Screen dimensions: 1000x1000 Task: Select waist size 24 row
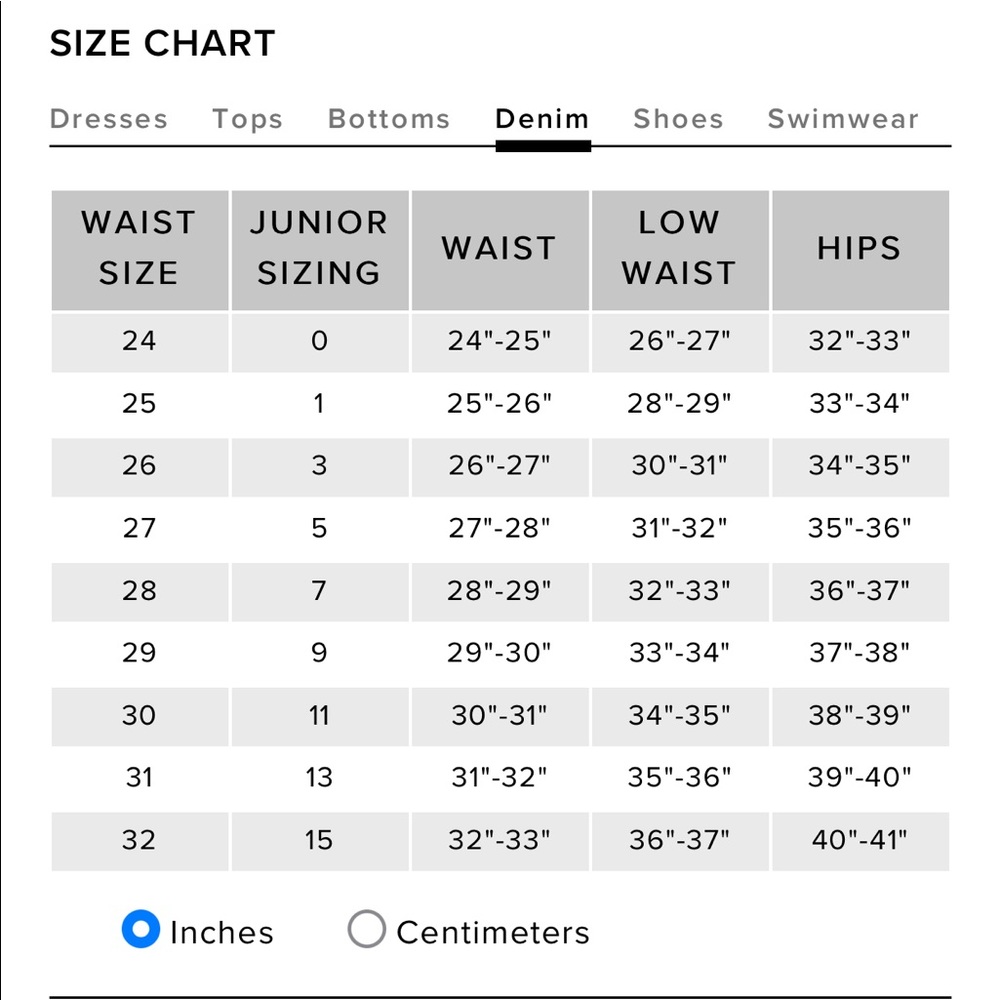(x=139, y=341)
